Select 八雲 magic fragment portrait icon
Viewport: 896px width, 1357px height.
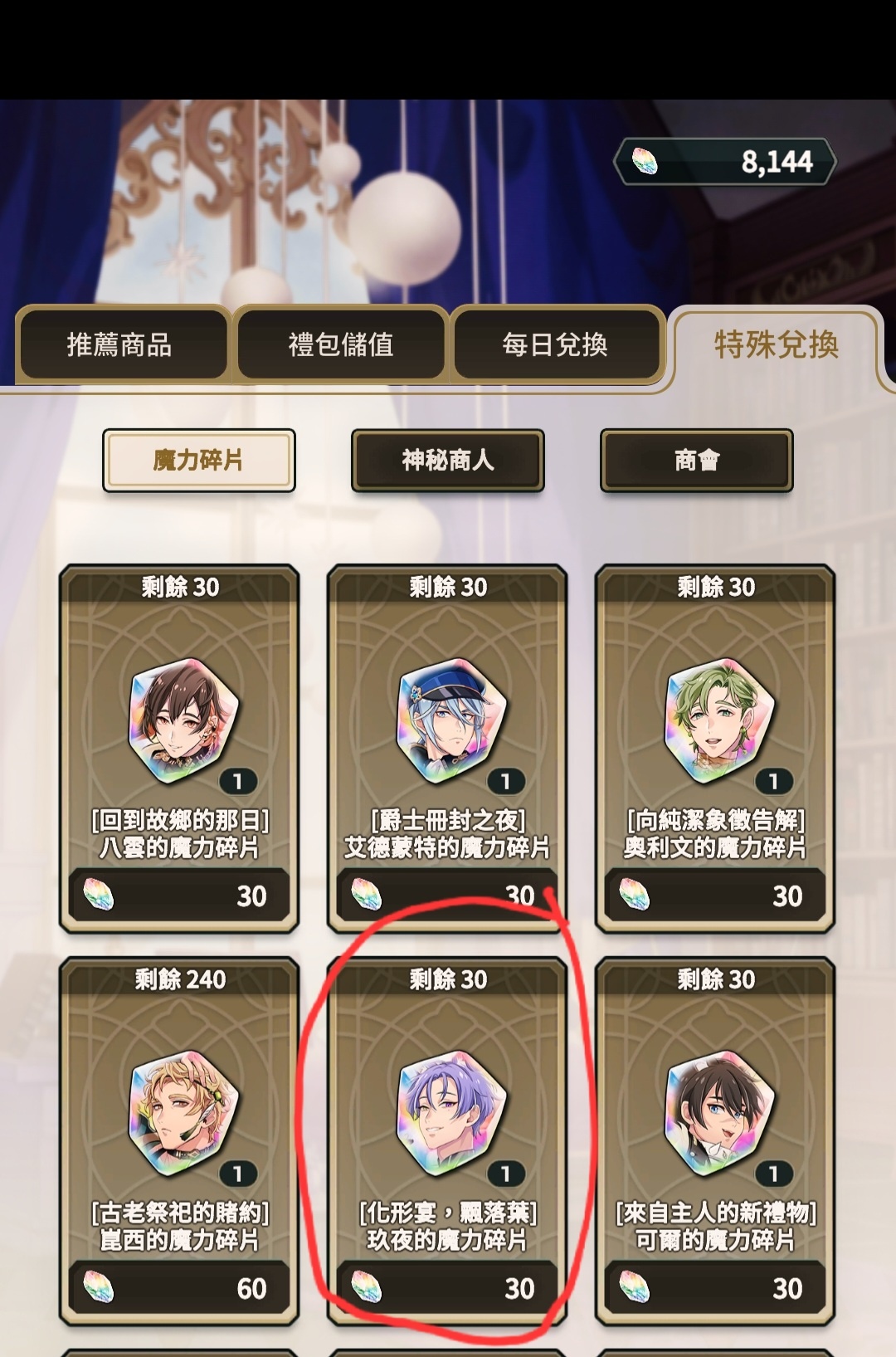[183, 720]
